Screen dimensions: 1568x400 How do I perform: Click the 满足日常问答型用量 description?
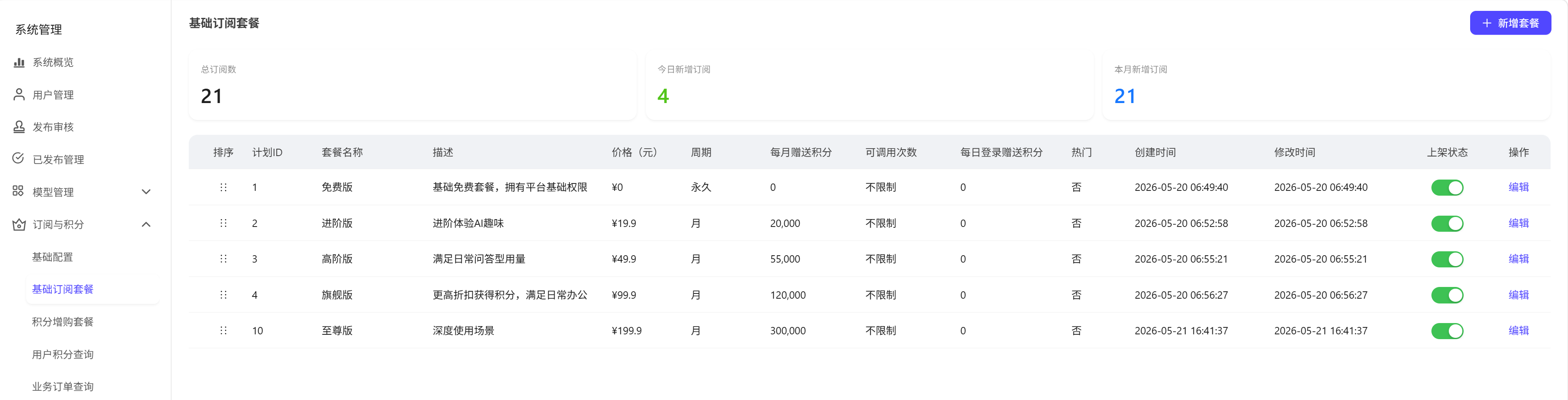tap(479, 259)
